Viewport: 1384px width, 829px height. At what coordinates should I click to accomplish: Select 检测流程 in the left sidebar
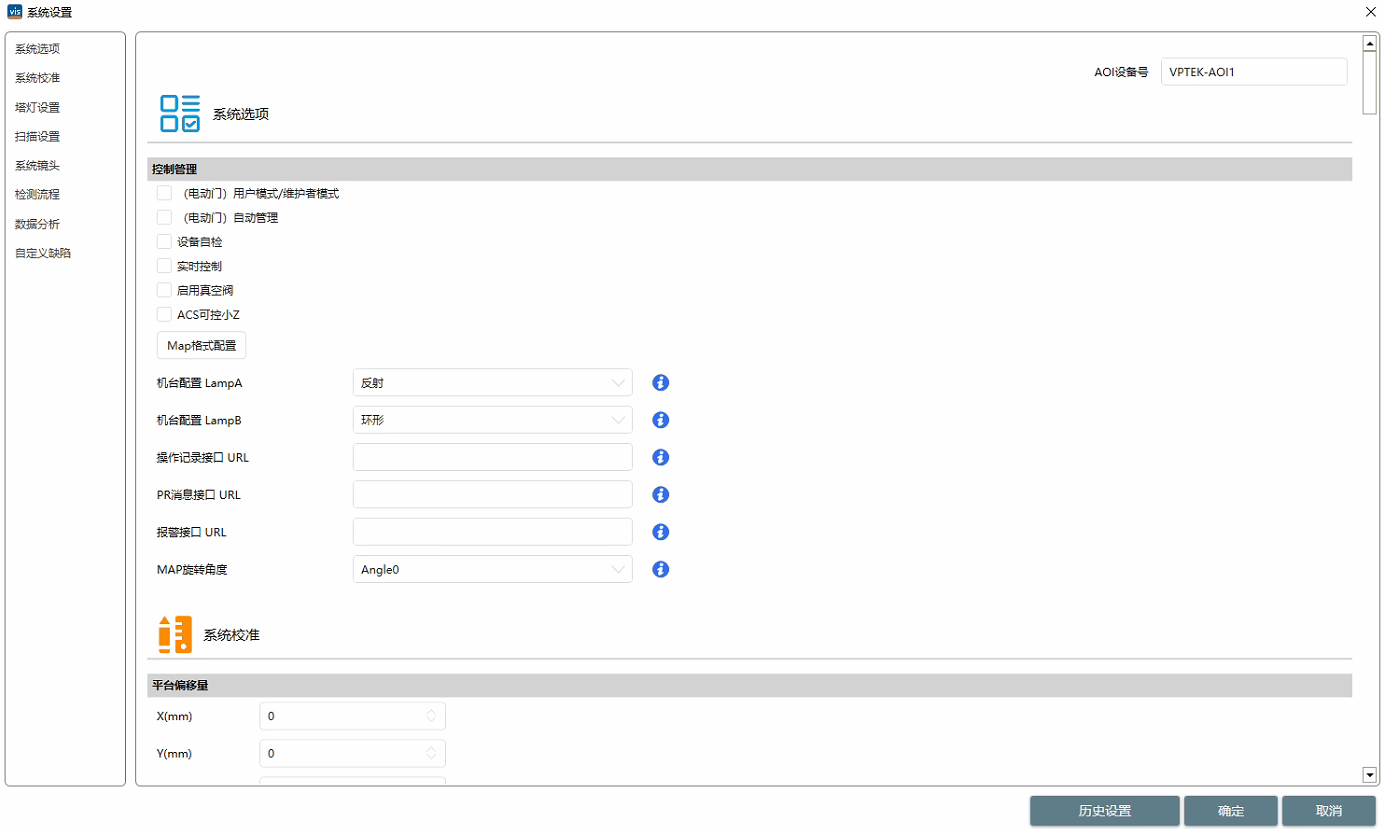pos(37,195)
